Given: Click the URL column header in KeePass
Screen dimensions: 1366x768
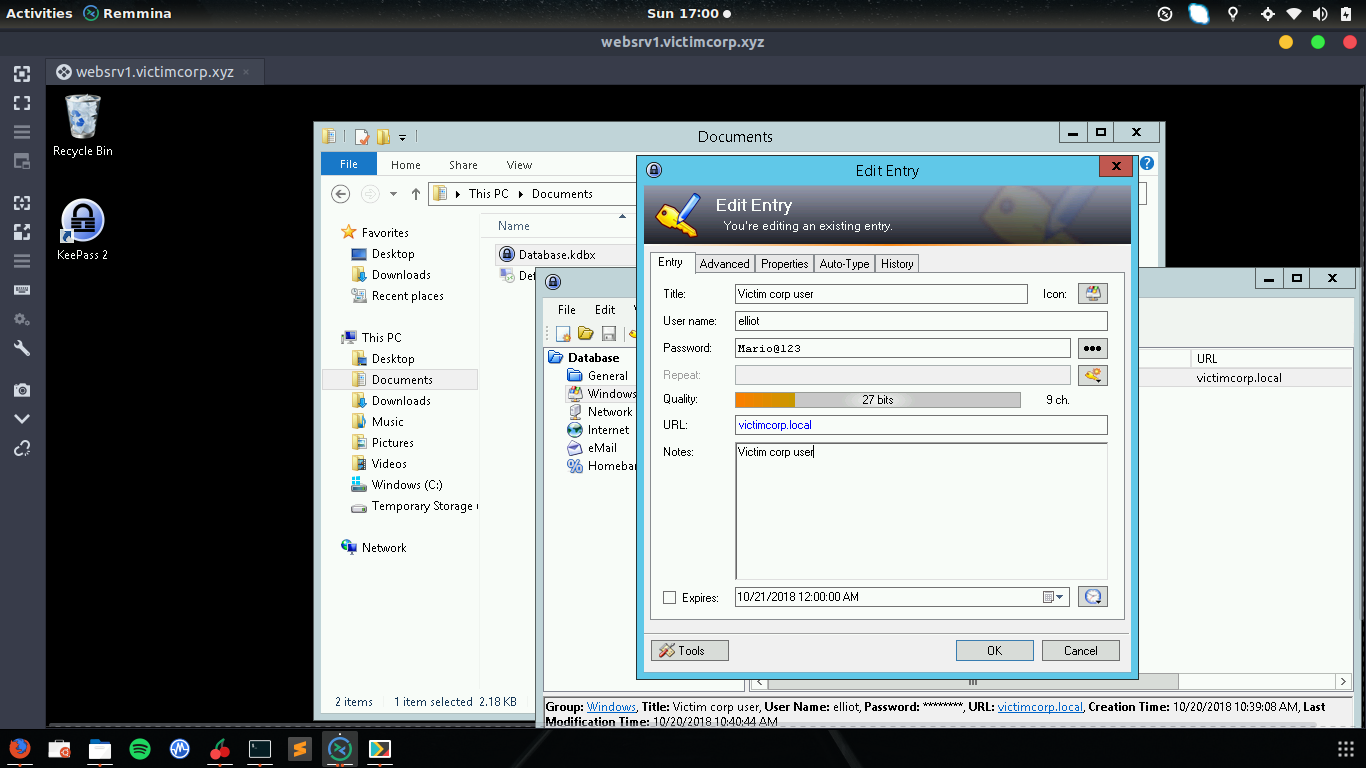Looking at the screenshot, I should 1271,358.
